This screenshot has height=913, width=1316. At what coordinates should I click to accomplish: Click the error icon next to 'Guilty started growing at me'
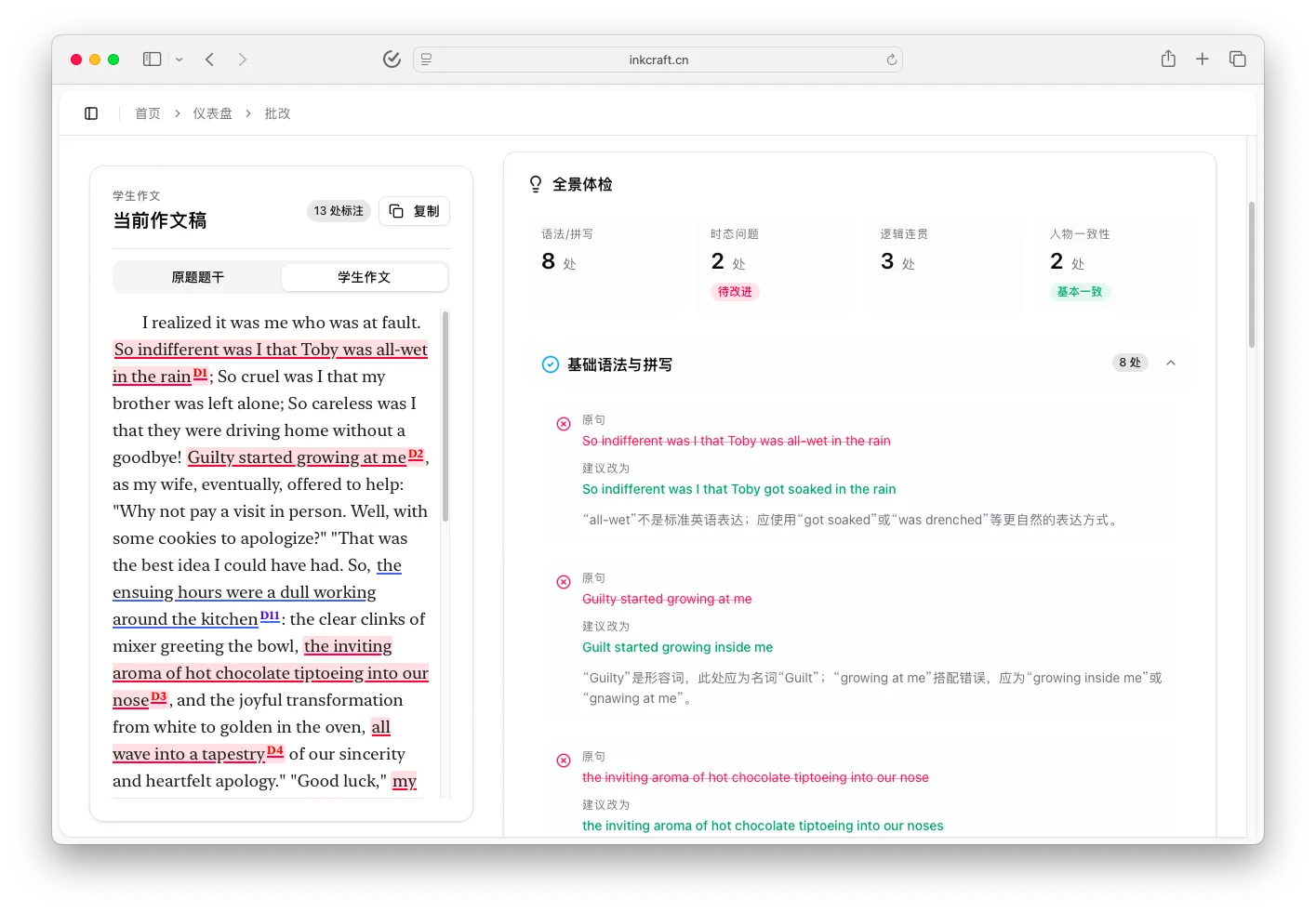point(563,581)
